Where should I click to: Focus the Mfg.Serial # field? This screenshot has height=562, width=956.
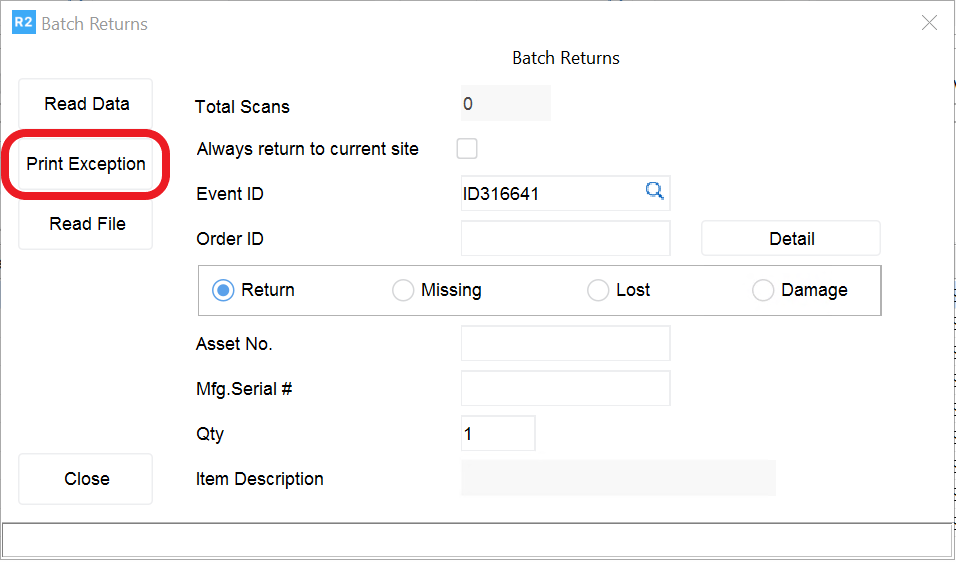point(565,388)
